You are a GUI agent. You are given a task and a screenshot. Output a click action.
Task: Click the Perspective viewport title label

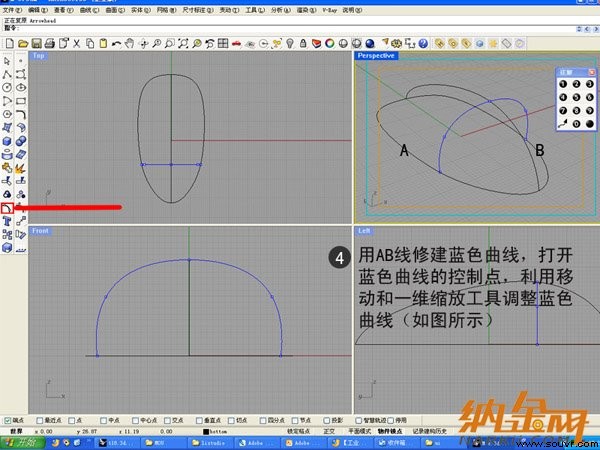(377, 56)
